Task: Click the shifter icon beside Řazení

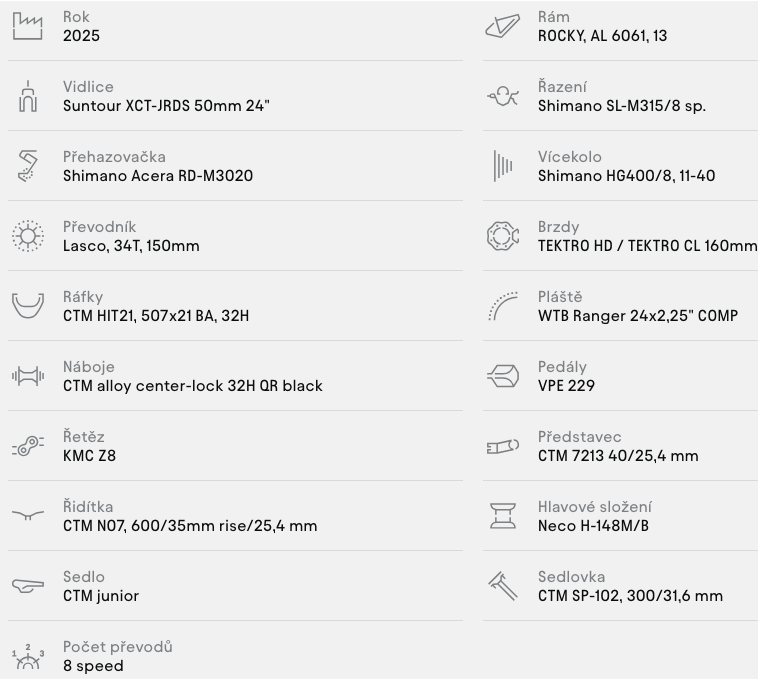Action: click(x=503, y=96)
